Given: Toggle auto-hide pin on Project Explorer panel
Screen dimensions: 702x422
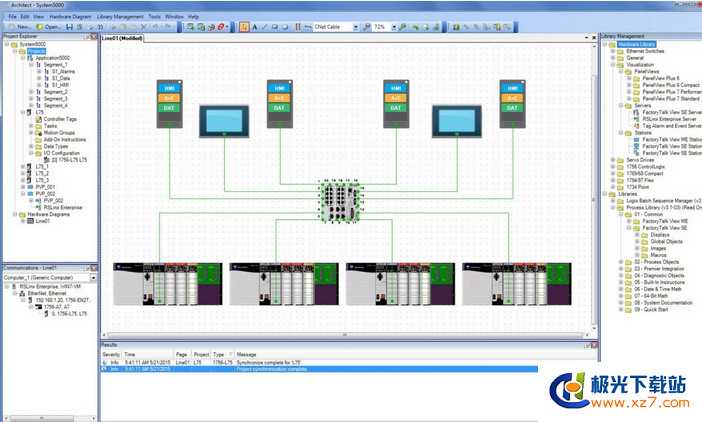Looking at the screenshot, I should [87, 37].
